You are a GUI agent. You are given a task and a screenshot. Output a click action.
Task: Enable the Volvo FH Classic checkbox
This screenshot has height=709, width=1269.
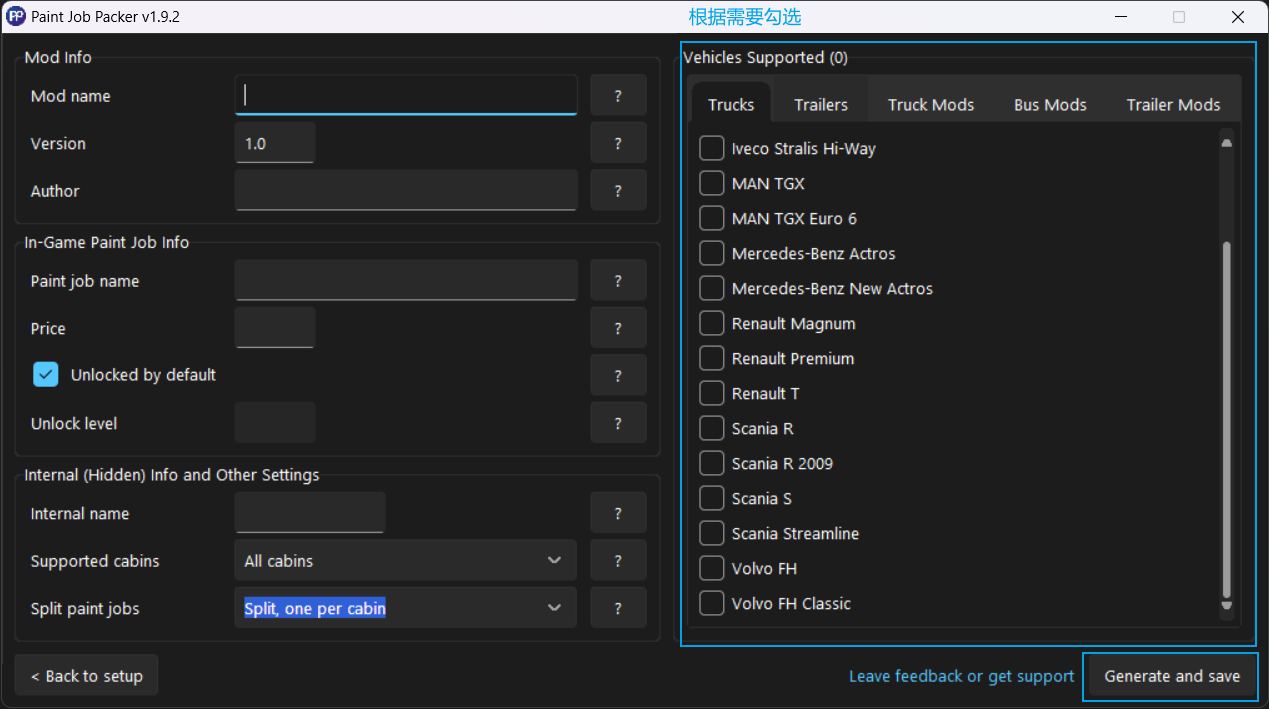pyautogui.click(x=712, y=603)
